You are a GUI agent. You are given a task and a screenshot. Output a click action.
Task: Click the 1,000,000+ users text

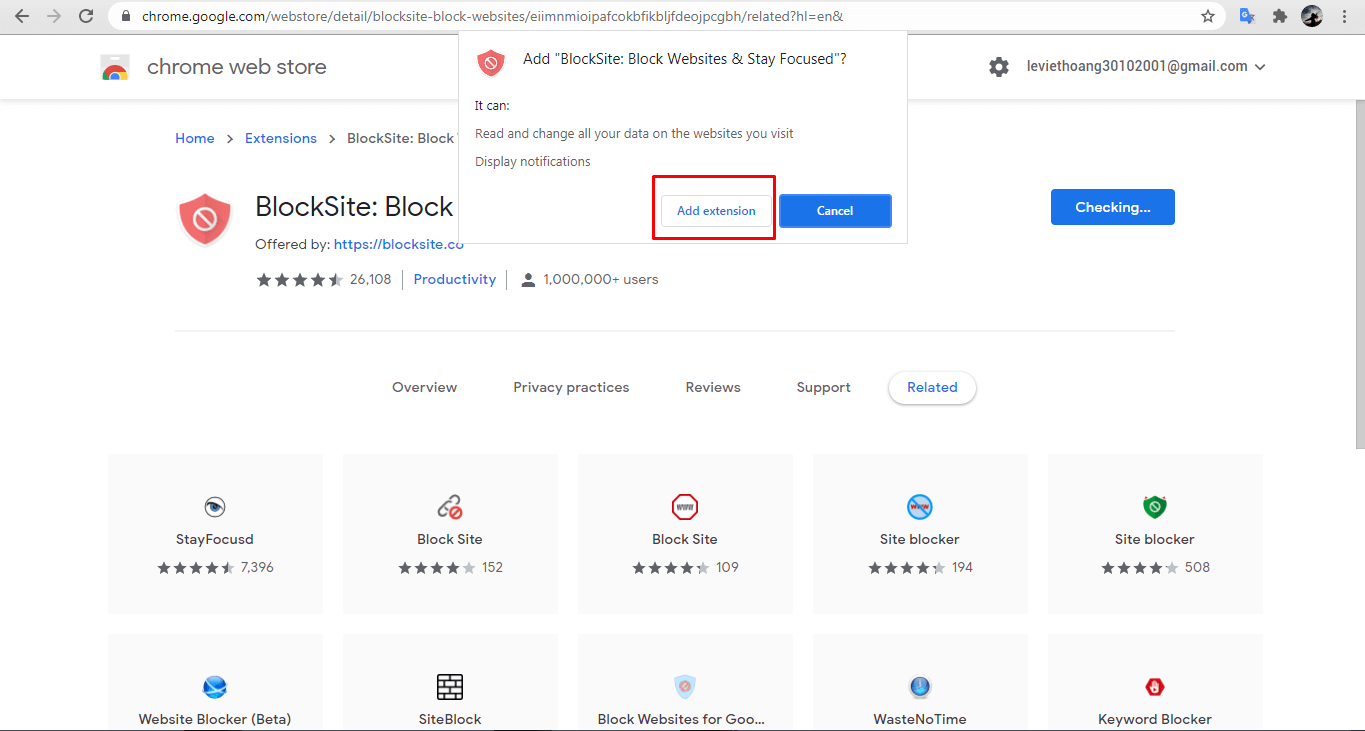601,280
